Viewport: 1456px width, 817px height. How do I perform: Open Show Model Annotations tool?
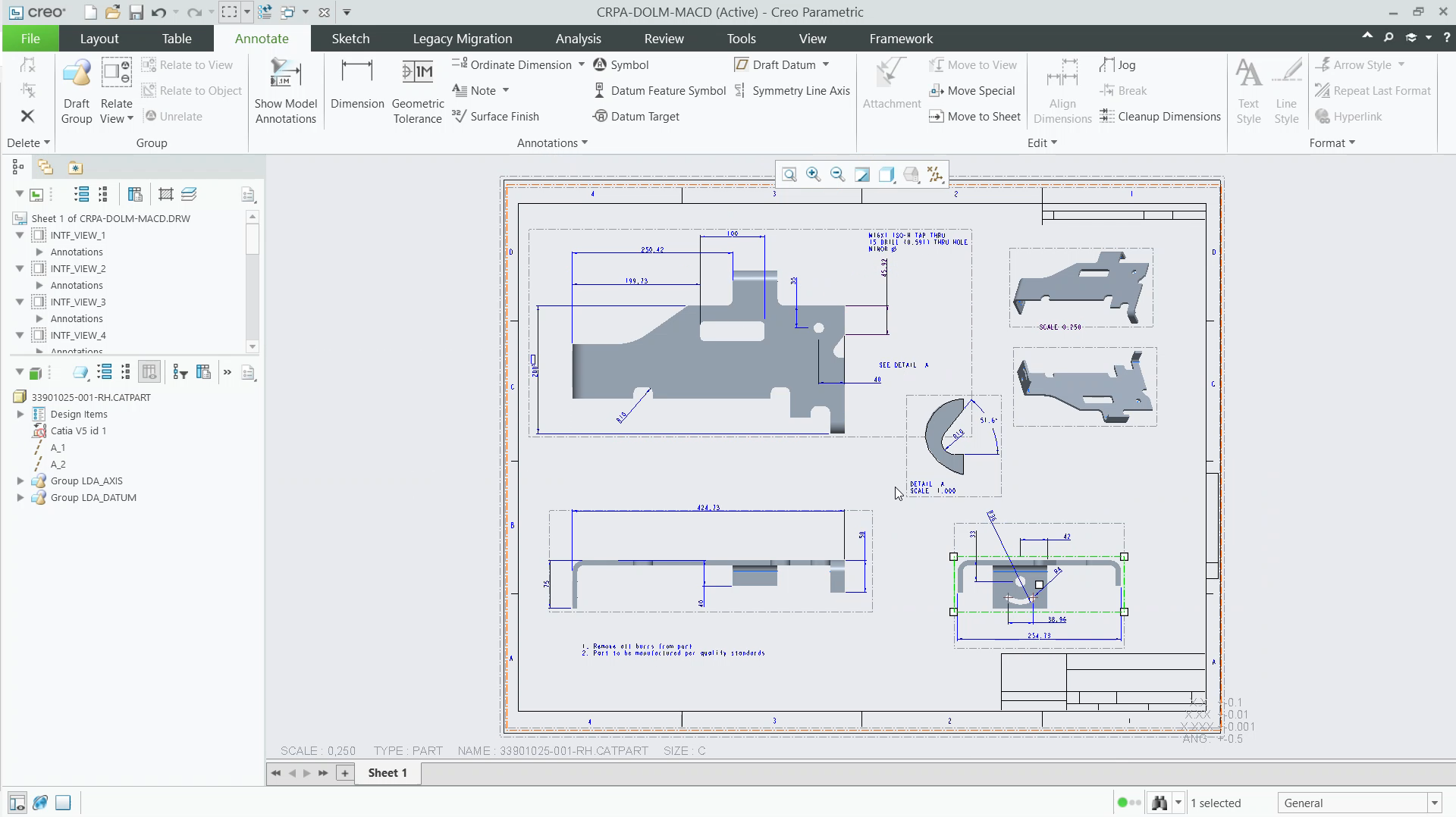pos(285,91)
